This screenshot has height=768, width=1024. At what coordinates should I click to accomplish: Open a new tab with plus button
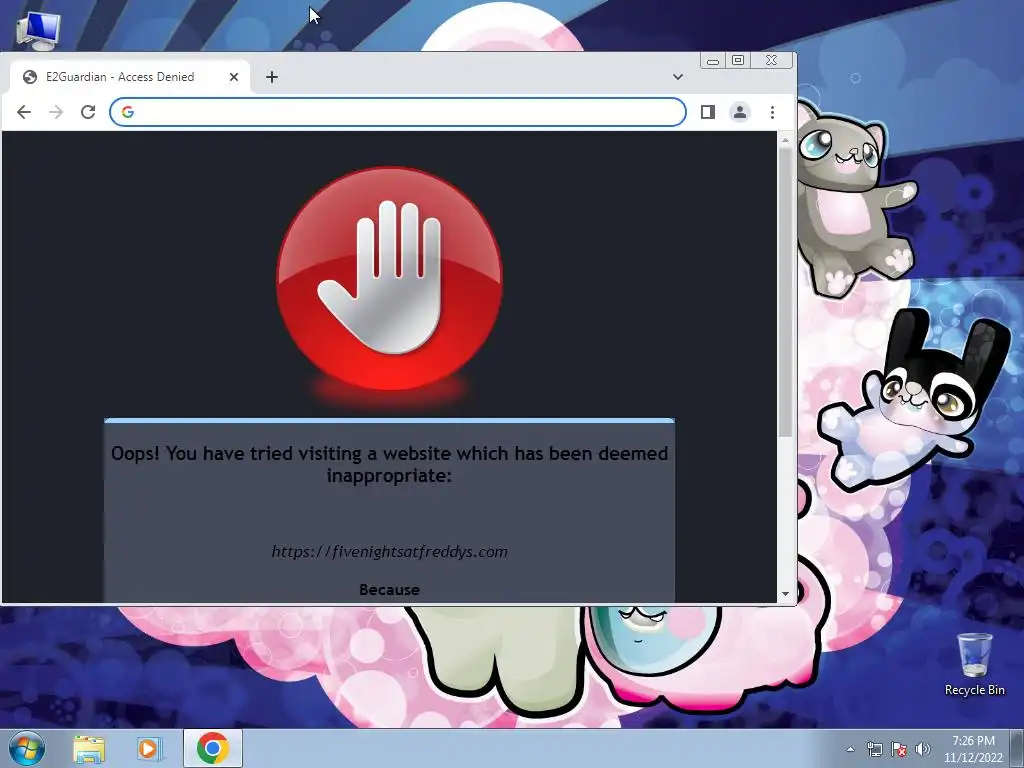(272, 77)
